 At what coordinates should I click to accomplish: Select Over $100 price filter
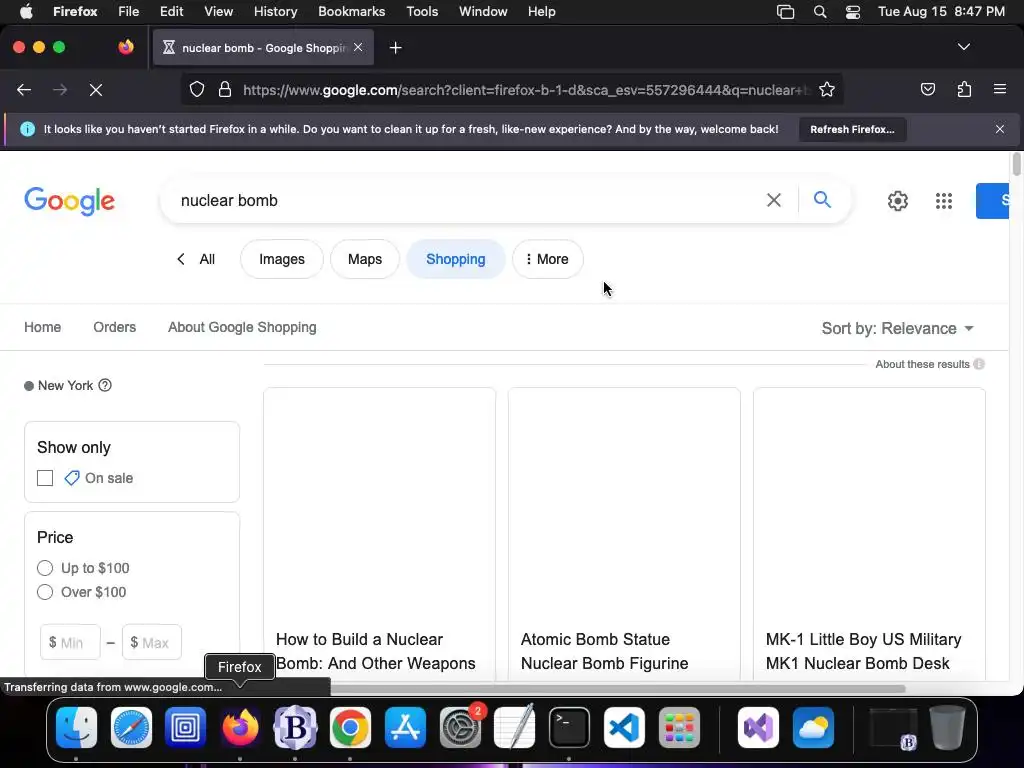pyautogui.click(x=45, y=592)
